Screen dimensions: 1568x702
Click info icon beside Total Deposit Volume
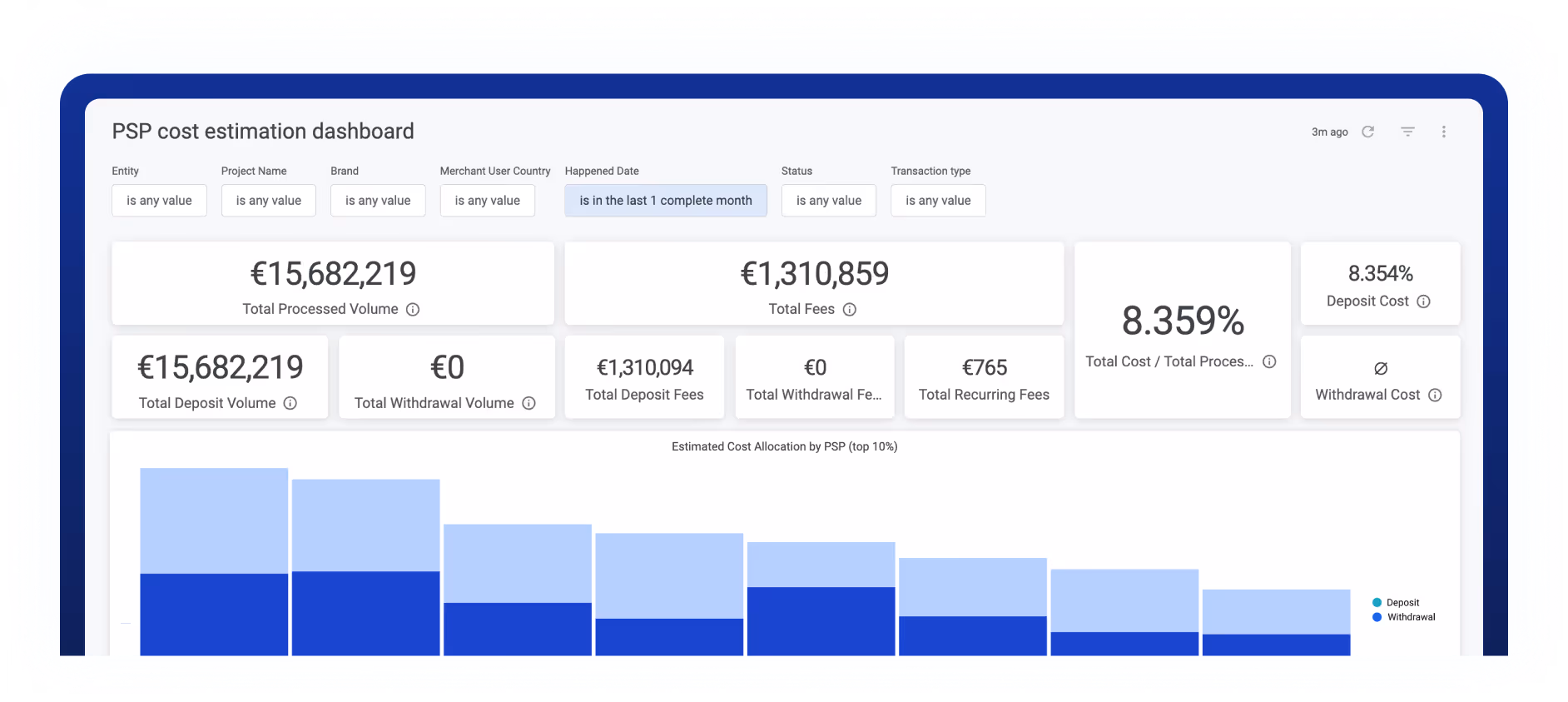[x=290, y=403]
